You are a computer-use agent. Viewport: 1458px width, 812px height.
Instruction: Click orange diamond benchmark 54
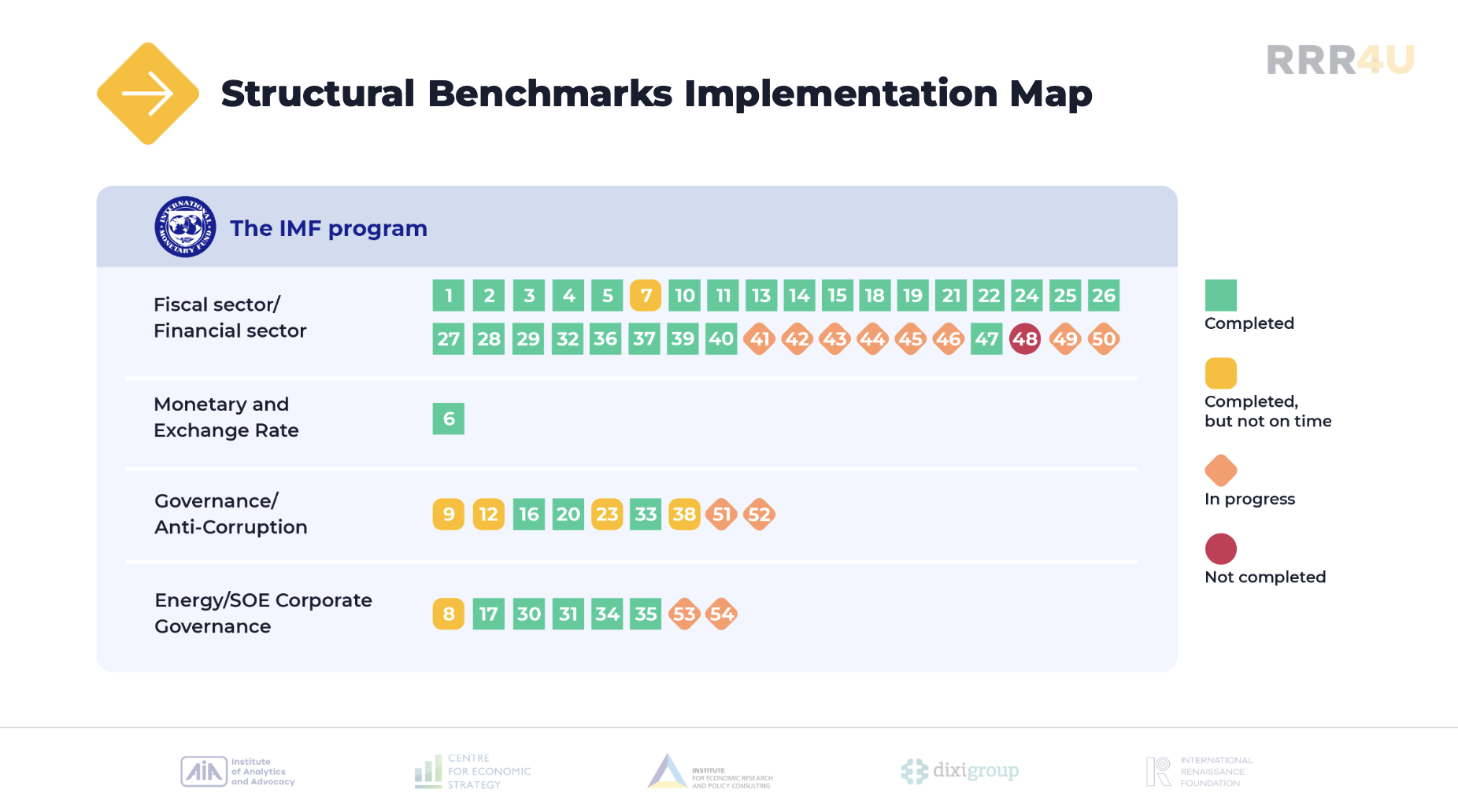pos(721,614)
